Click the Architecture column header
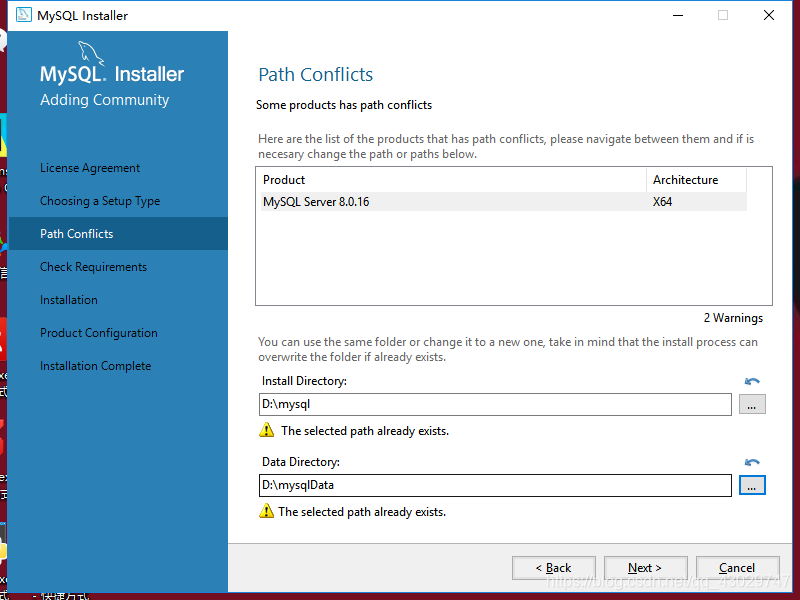This screenshot has width=800, height=600. [696, 180]
